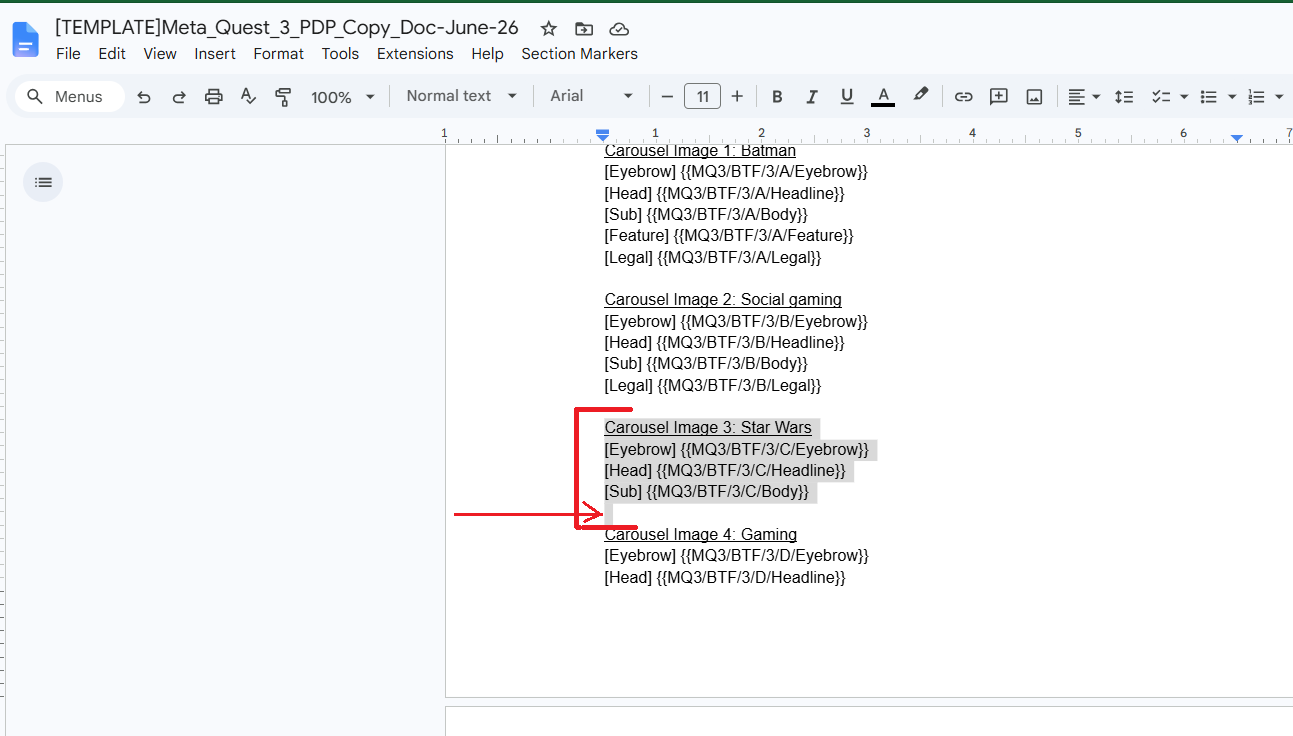Insert a numbered list
The height and width of the screenshot is (736, 1293).
click(1256, 97)
